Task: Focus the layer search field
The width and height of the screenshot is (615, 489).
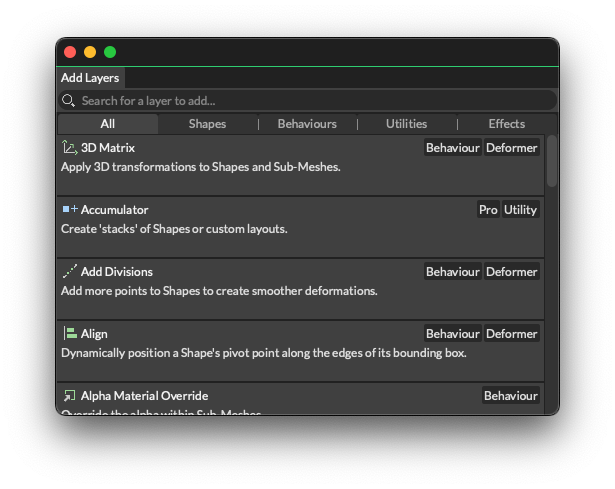Action: 310,101
